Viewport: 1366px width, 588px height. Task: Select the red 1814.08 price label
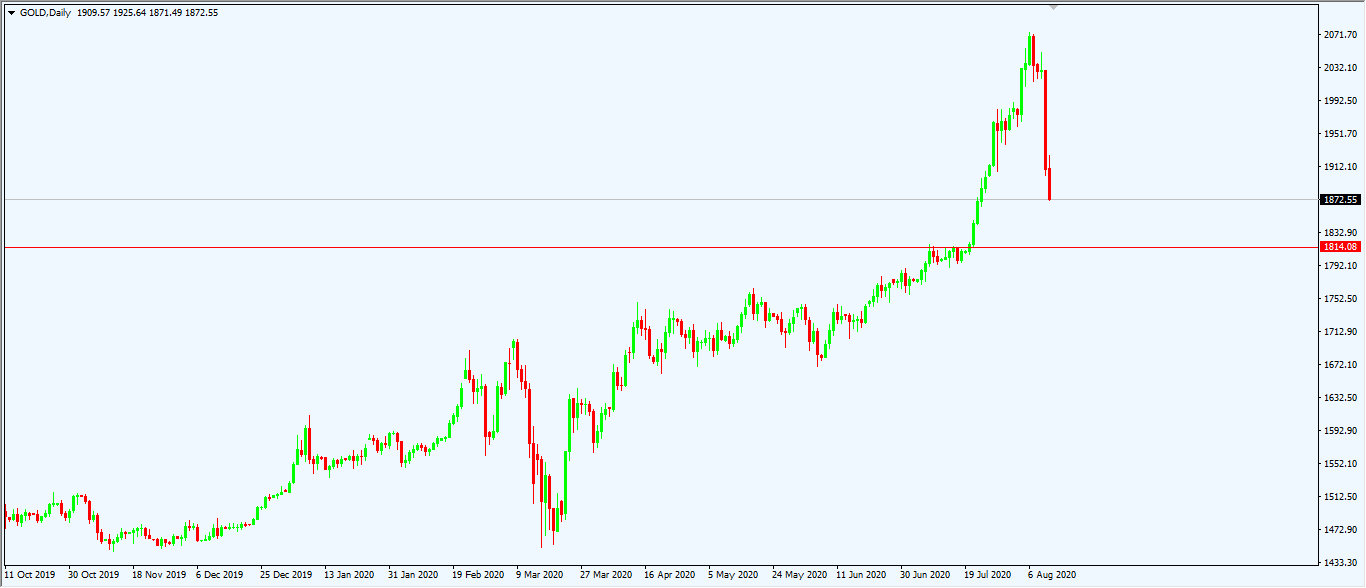coord(1340,247)
